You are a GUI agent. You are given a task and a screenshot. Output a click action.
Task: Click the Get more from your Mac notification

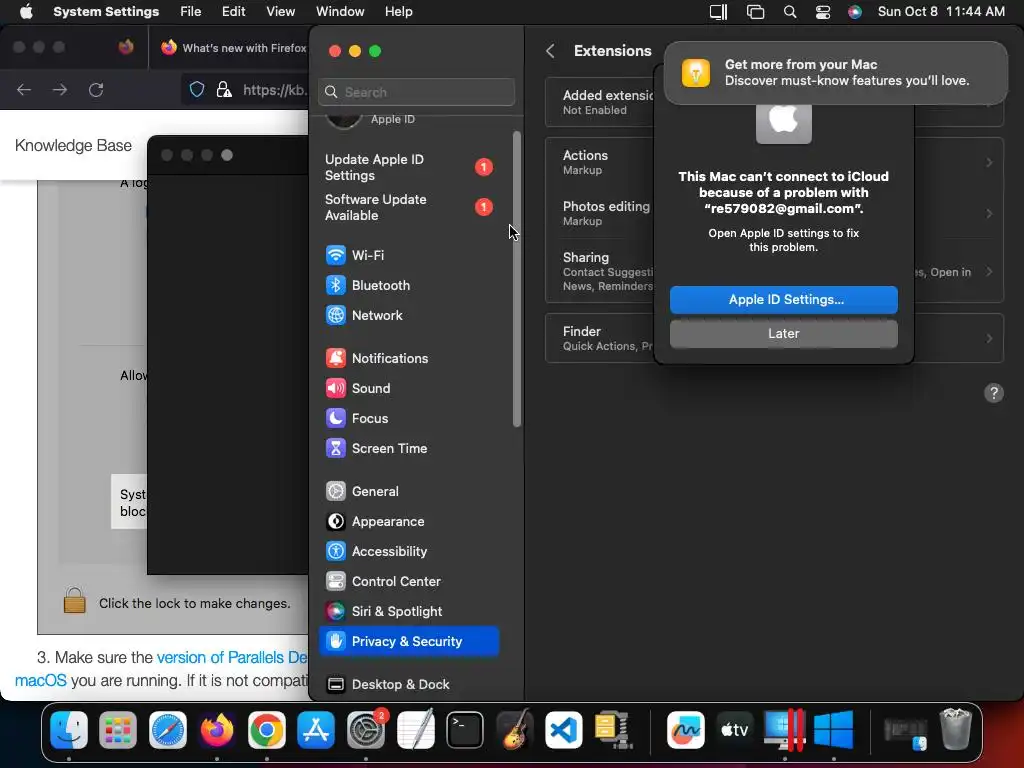click(835, 72)
